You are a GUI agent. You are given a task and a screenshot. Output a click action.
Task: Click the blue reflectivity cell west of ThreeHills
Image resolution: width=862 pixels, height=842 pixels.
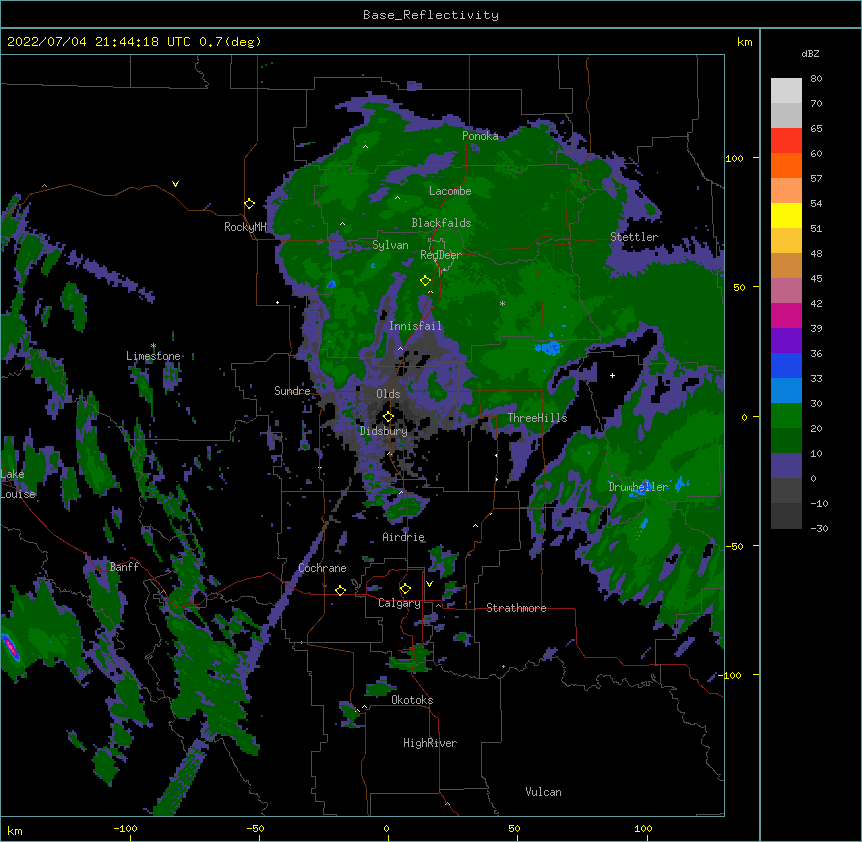coord(548,347)
